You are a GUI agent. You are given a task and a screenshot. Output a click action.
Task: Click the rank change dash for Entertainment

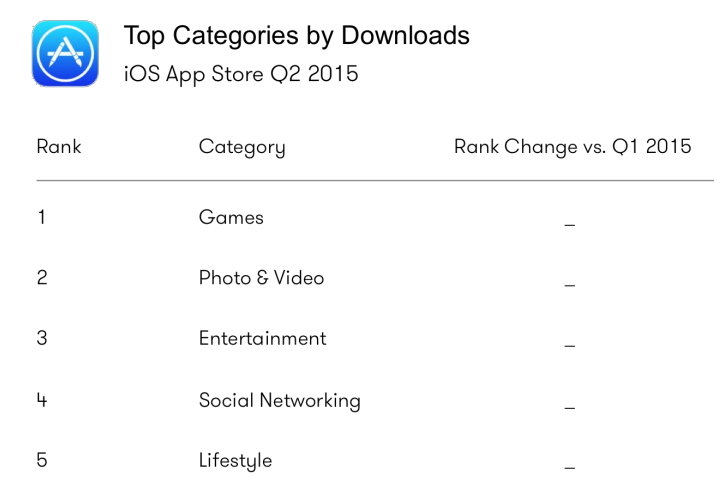click(569, 346)
